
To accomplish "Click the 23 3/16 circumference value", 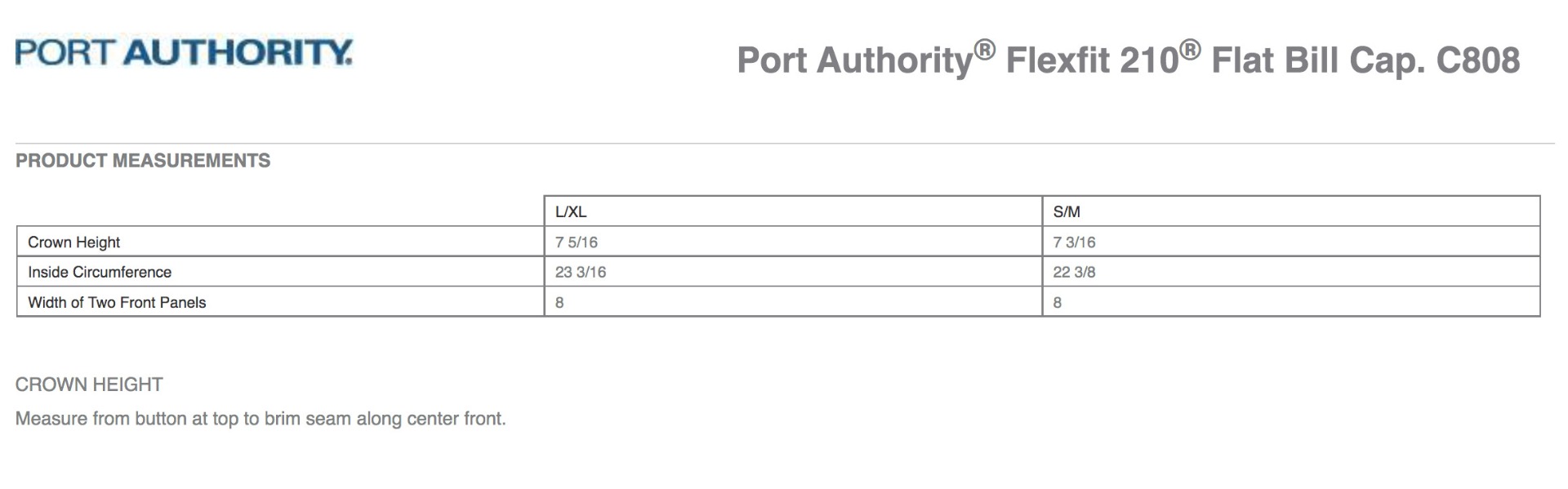I will 581,273.
